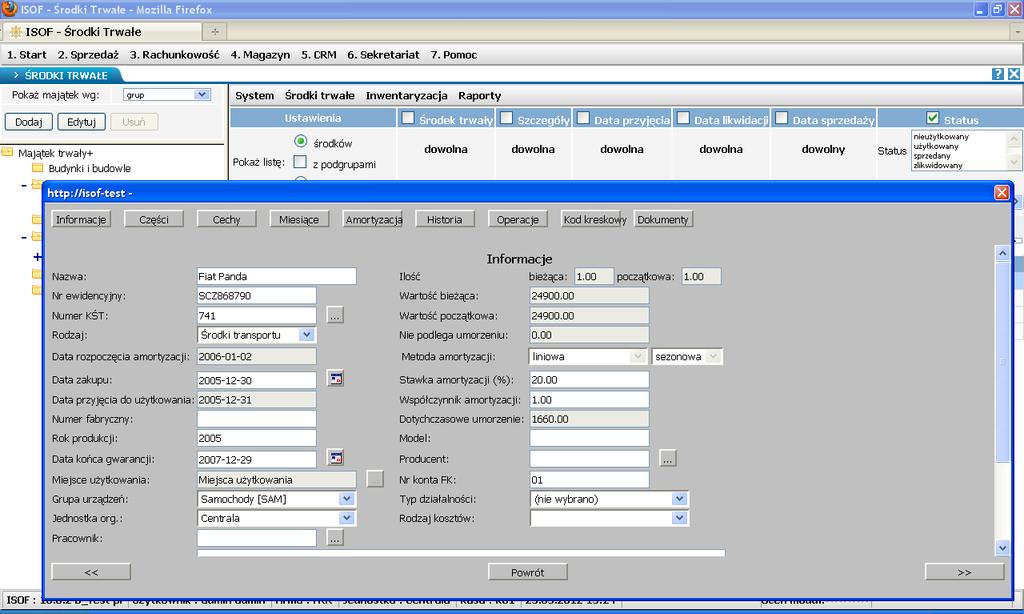Open the Środki trwałe menu
The width and height of the screenshot is (1024, 614).
click(x=319, y=95)
